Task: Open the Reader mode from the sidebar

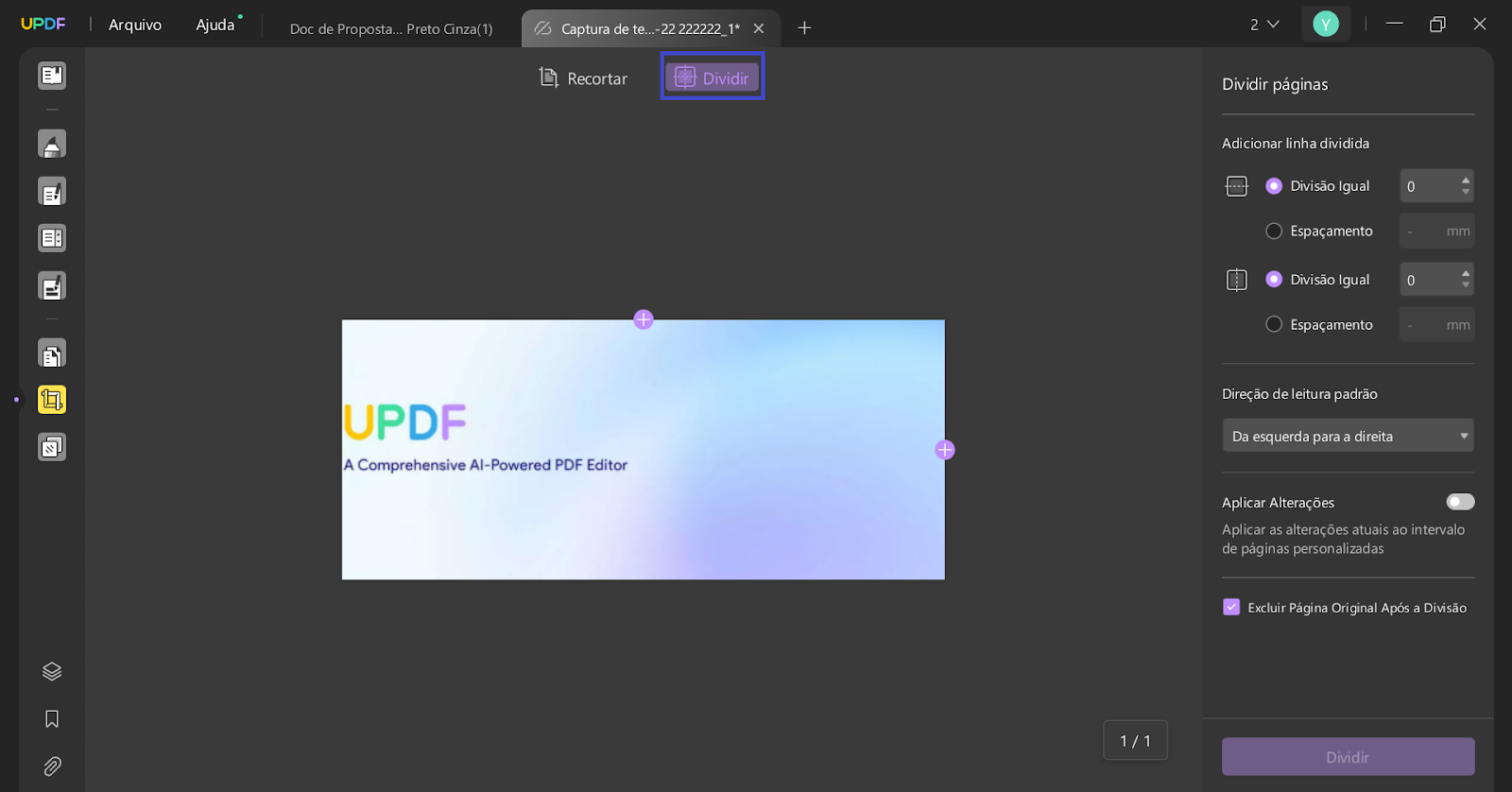Action: [52, 76]
